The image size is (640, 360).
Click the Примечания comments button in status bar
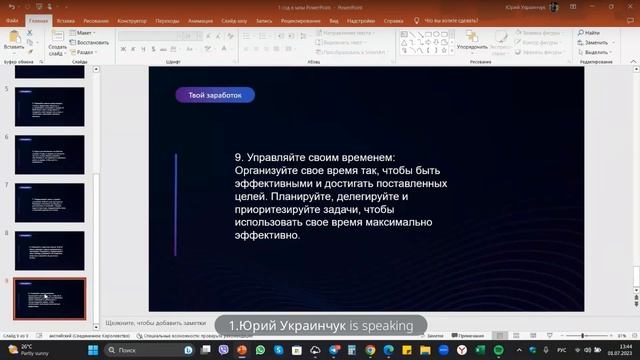coord(468,336)
